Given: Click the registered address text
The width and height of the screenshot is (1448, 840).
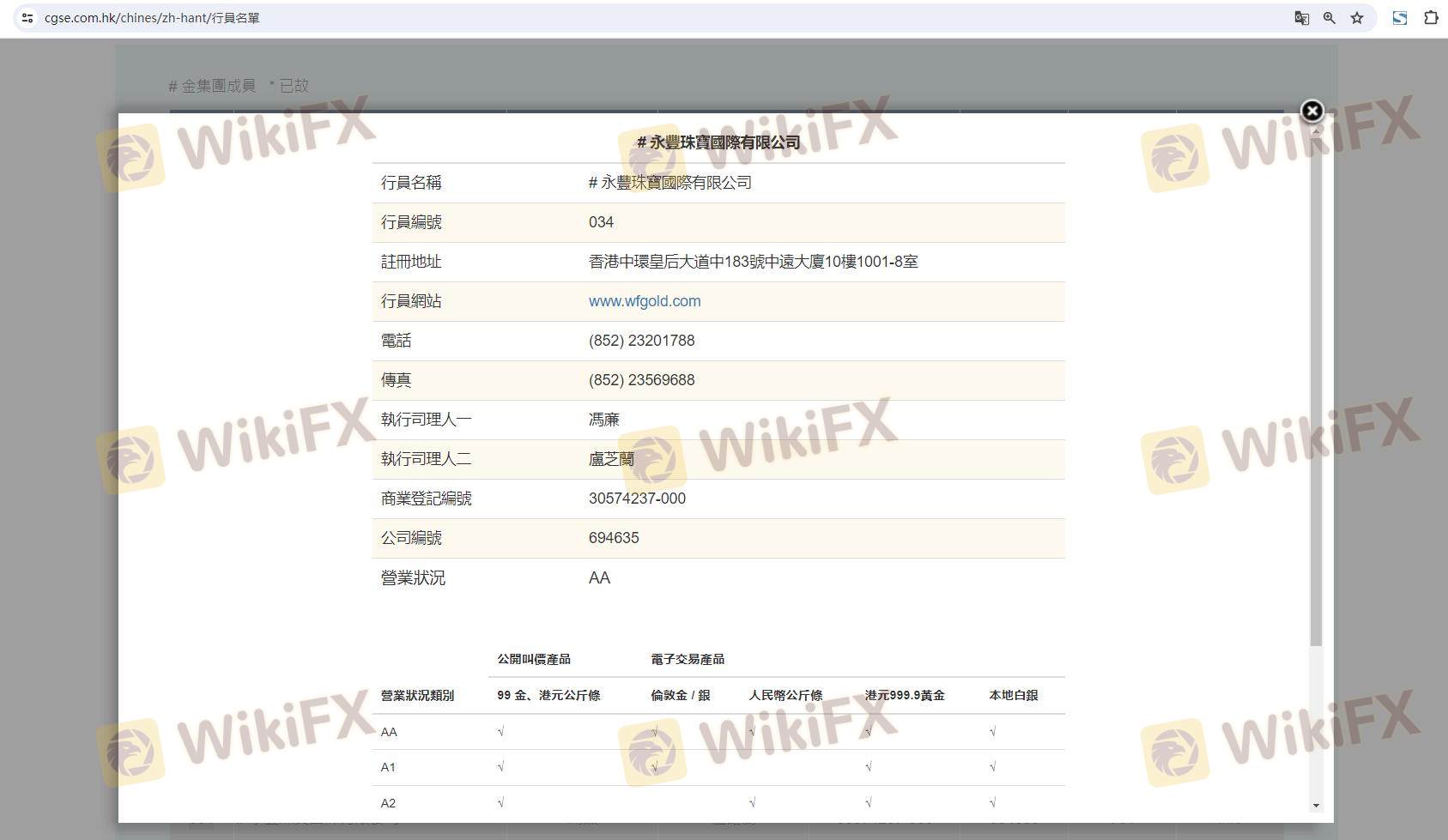Looking at the screenshot, I should pos(754,262).
